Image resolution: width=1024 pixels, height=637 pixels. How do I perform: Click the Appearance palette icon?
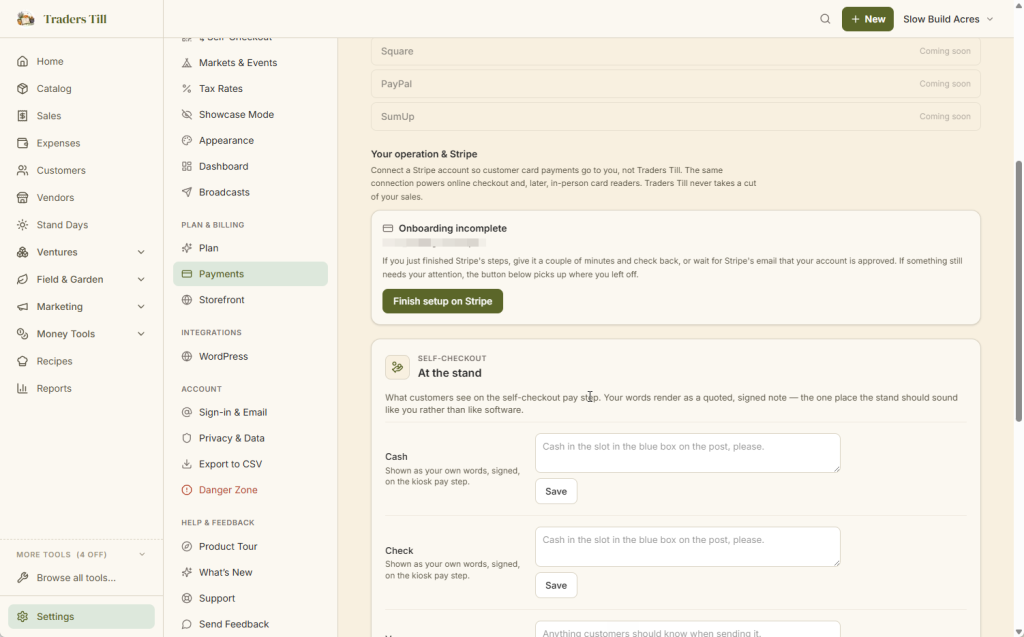click(x=187, y=140)
